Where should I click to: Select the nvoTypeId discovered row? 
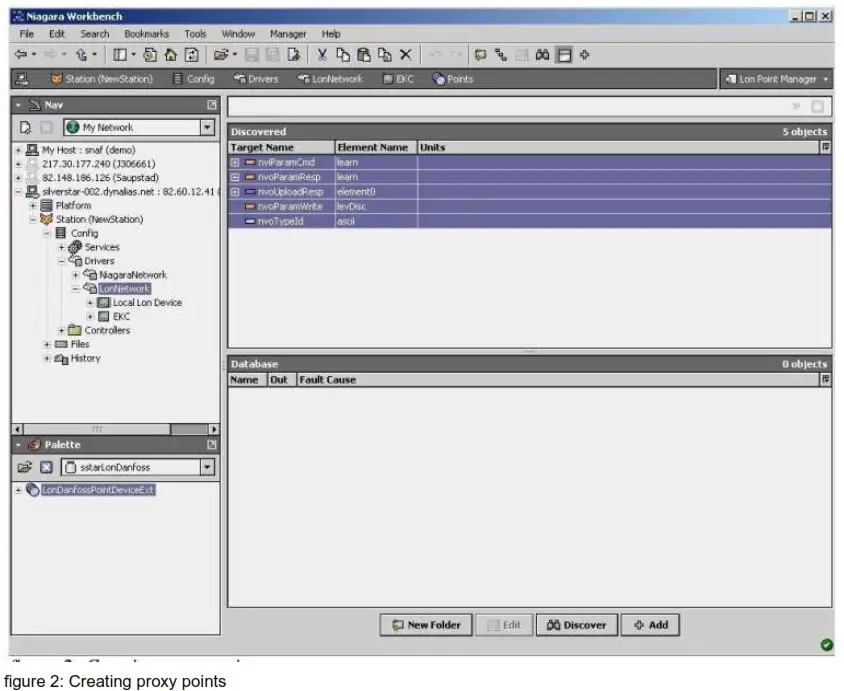pos(279,221)
